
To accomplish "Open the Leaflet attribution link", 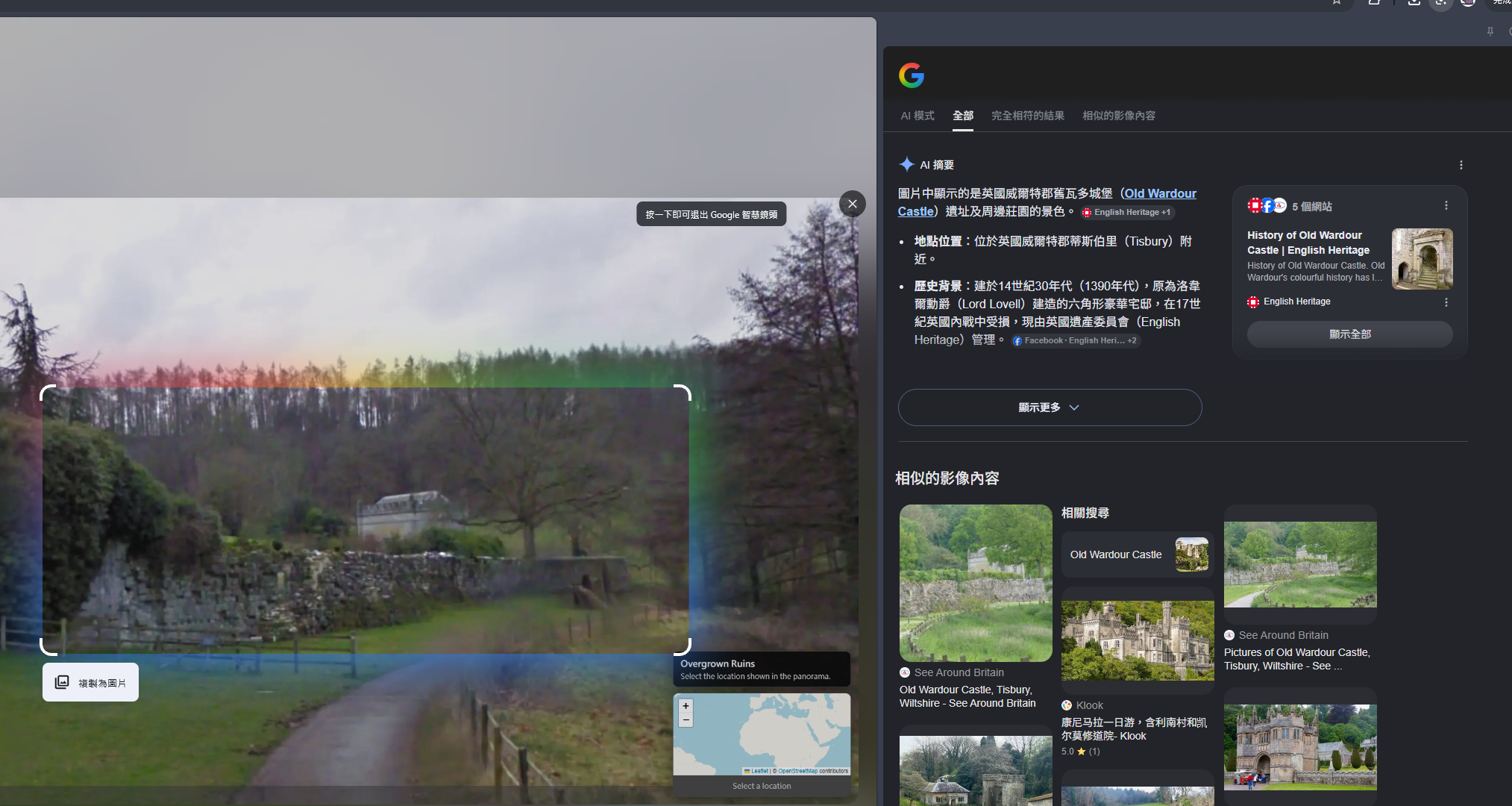I will tap(756, 771).
